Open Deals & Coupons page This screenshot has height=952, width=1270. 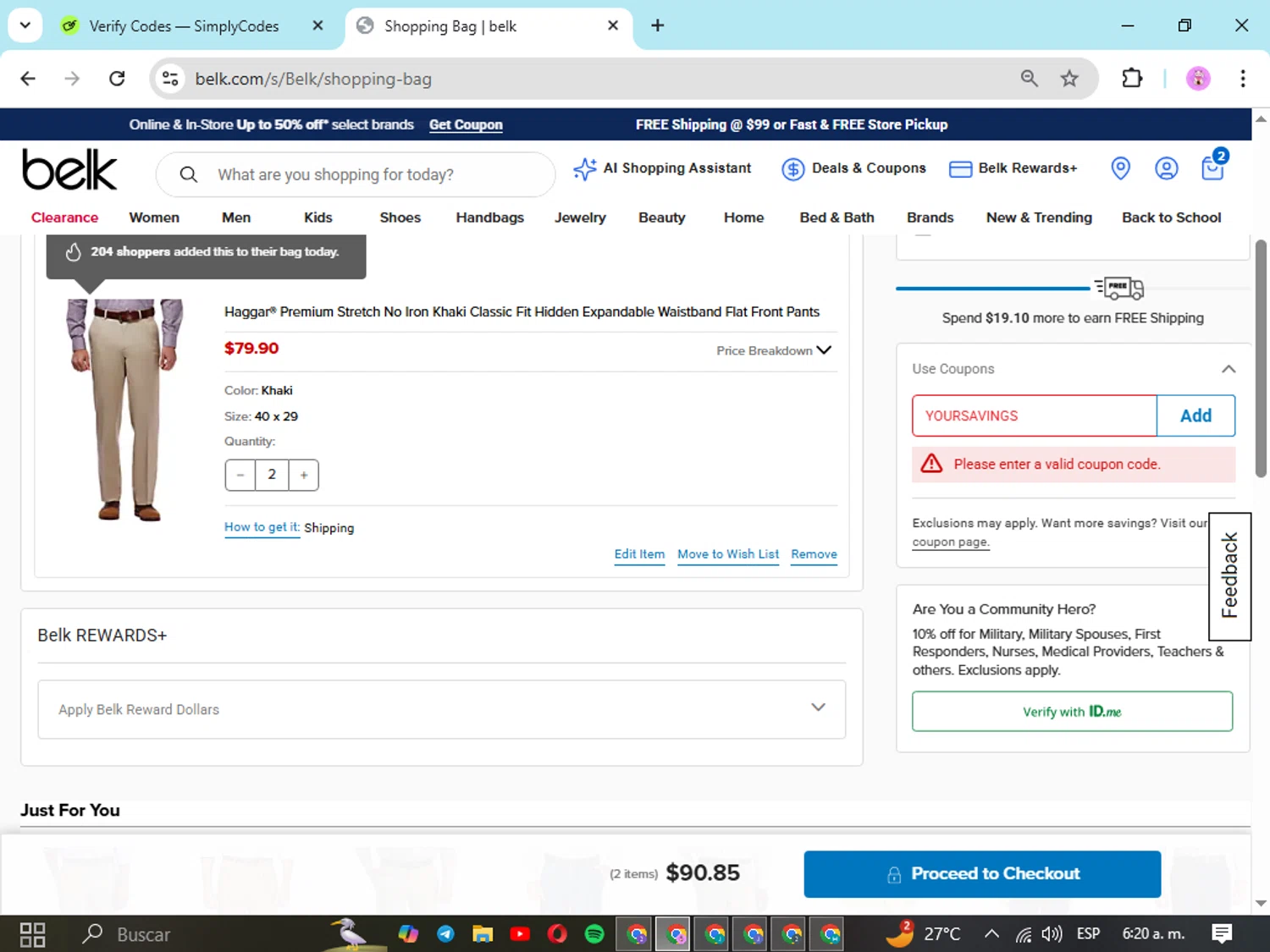pyautogui.click(x=853, y=168)
